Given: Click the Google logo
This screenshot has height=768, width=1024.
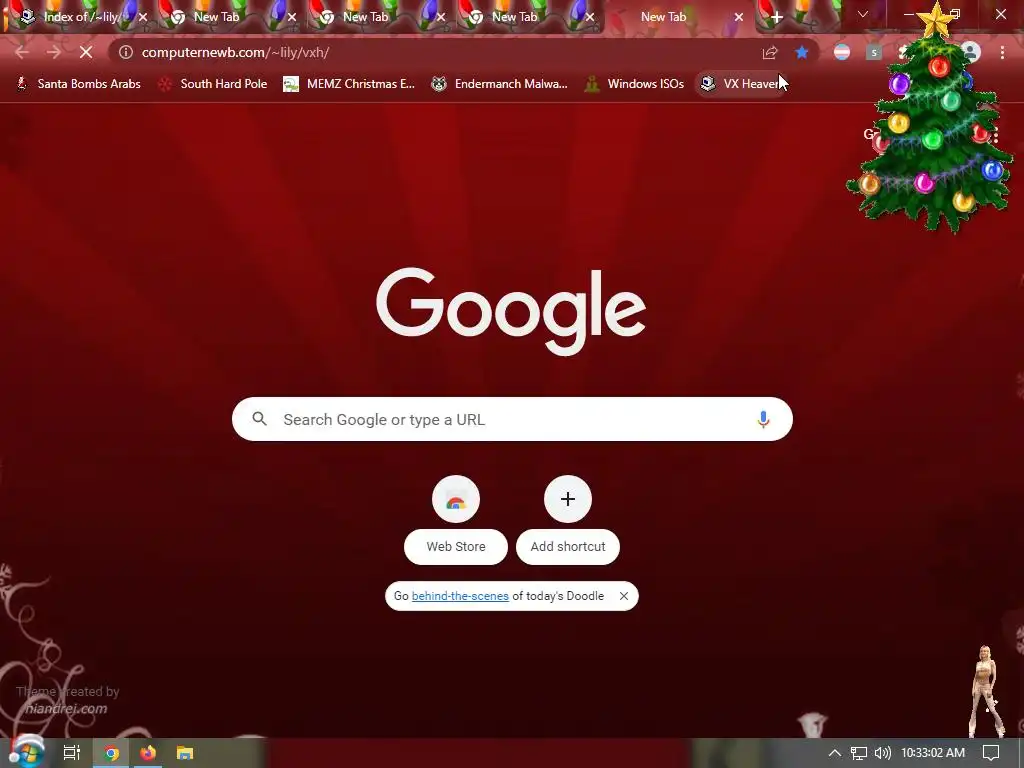Looking at the screenshot, I should coord(511,311).
